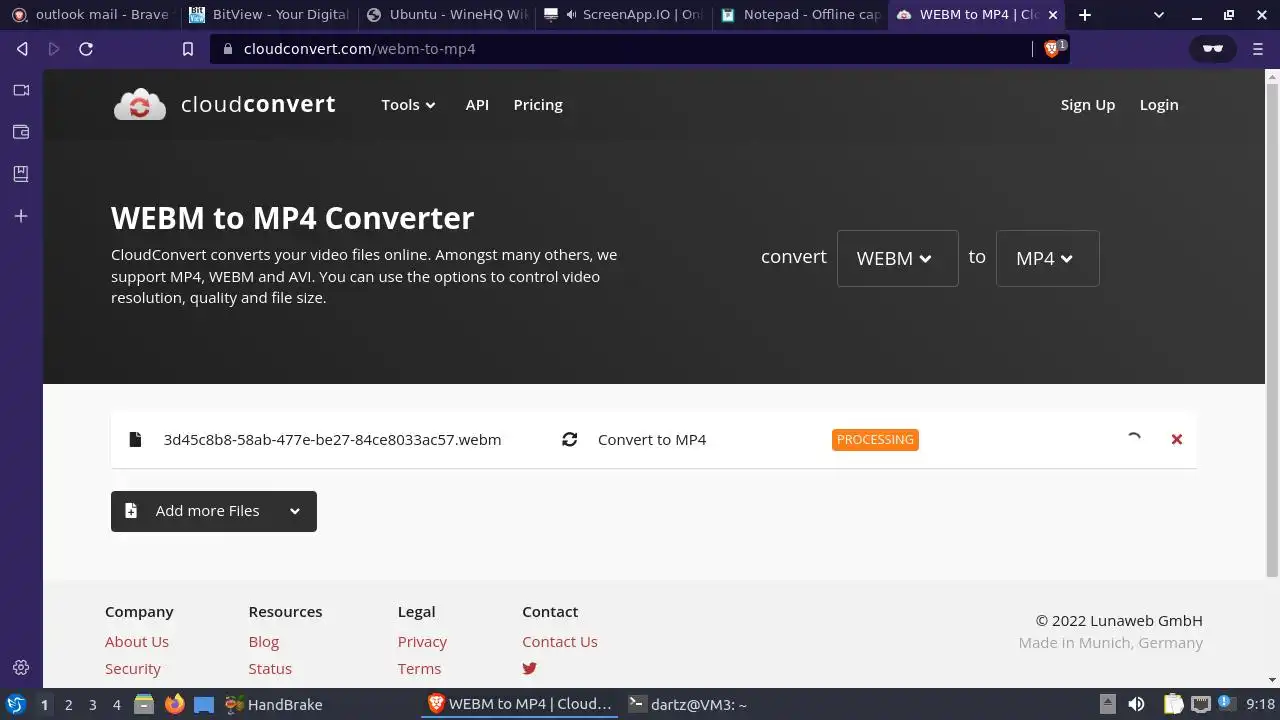Click Sign Up
Screen dimensions: 1280x720
(1087, 104)
